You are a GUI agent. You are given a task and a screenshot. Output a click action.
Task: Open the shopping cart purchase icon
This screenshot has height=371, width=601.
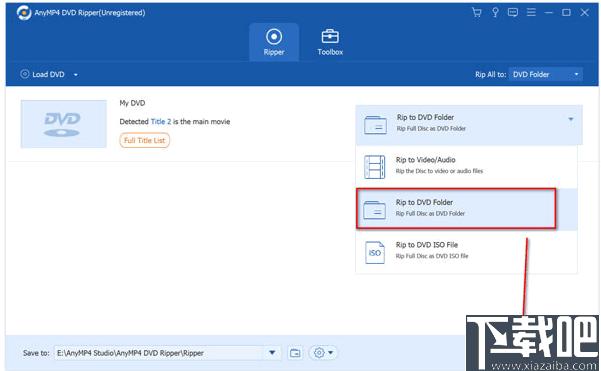point(476,13)
